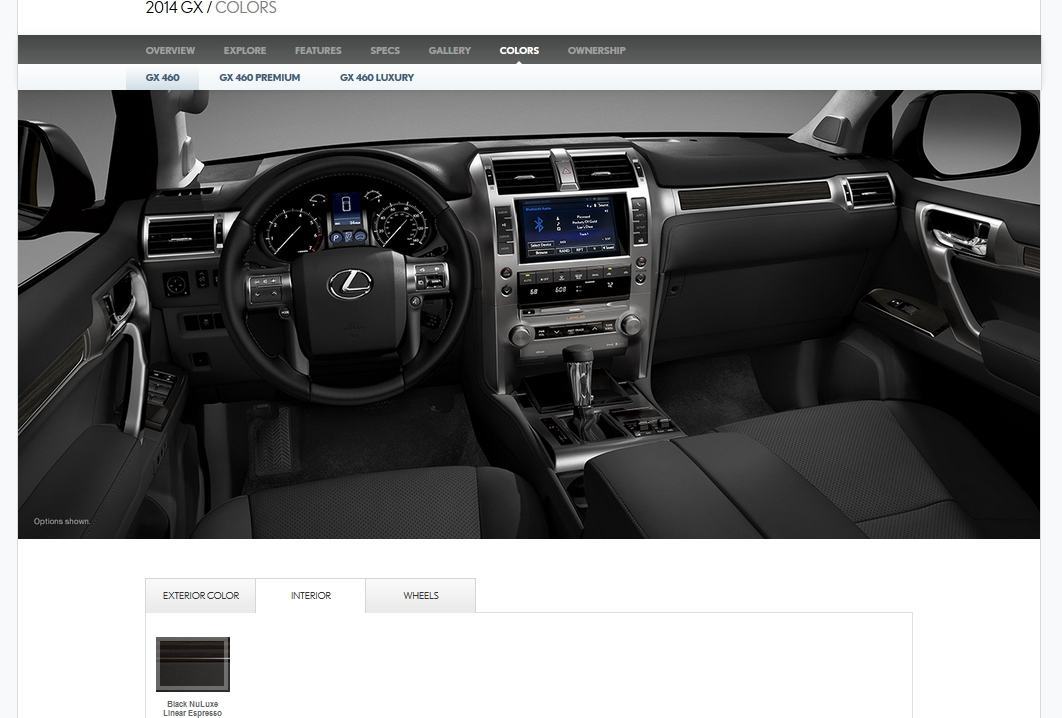Select the GX 460 Luxury model
This screenshot has height=718, width=1062.
377,77
